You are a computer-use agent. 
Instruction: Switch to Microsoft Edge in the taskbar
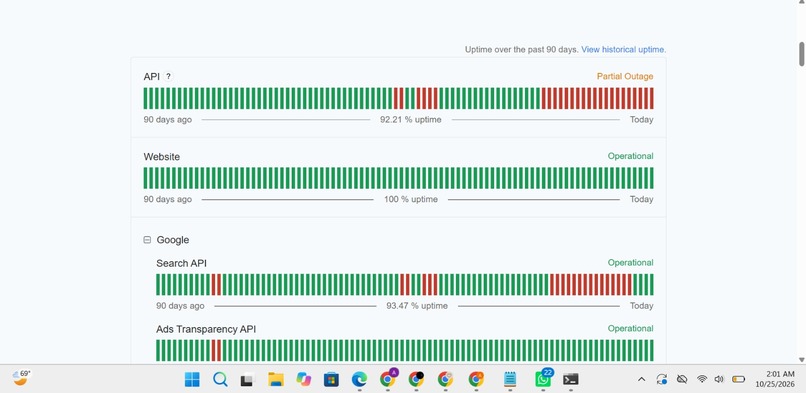tap(359, 379)
